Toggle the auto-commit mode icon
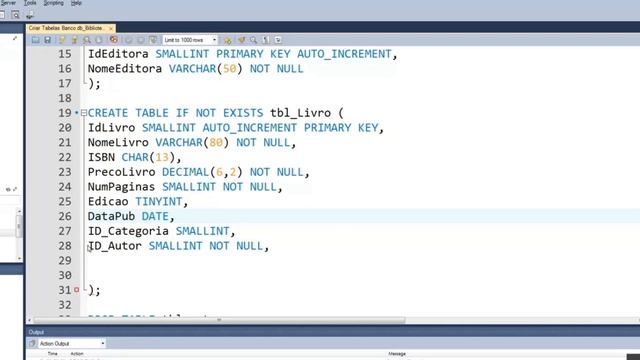Image resolution: width=640 pixels, height=360 pixels. click(x=153, y=40)
